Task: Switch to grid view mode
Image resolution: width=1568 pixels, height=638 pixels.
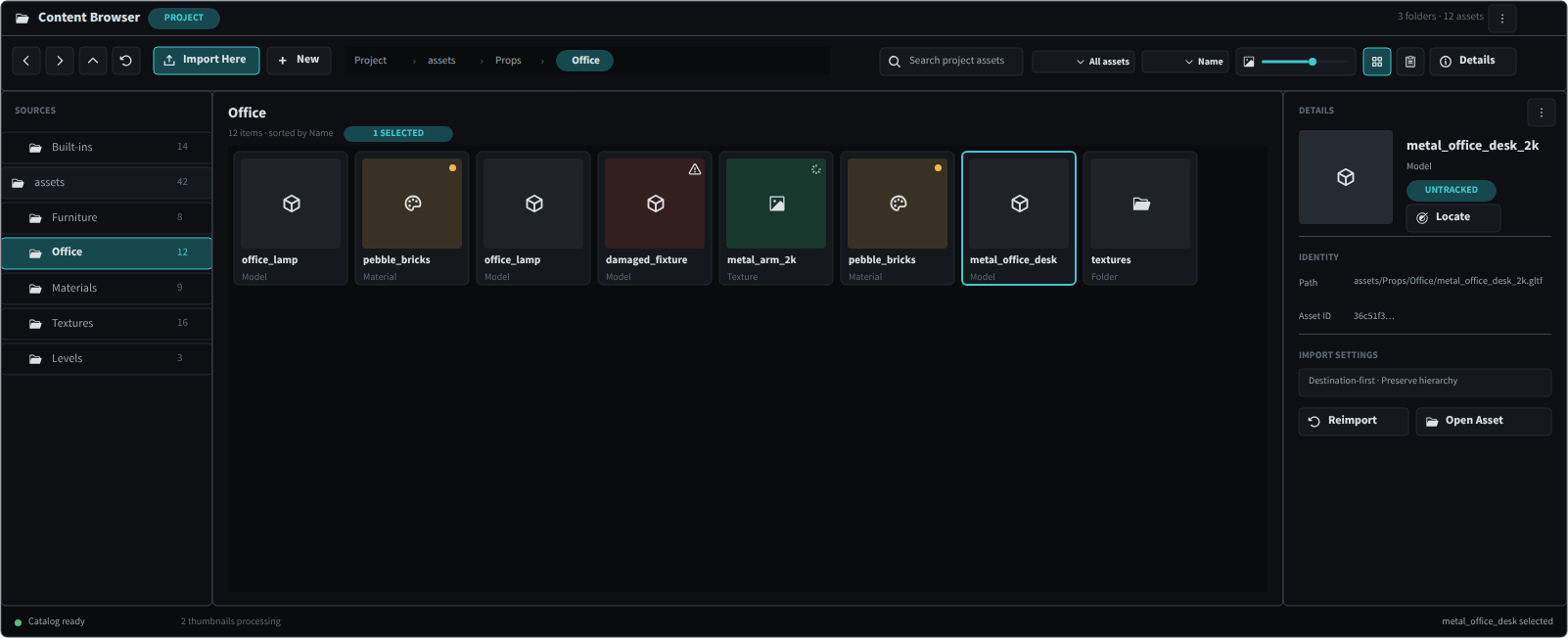Action: pos(1377,62)
